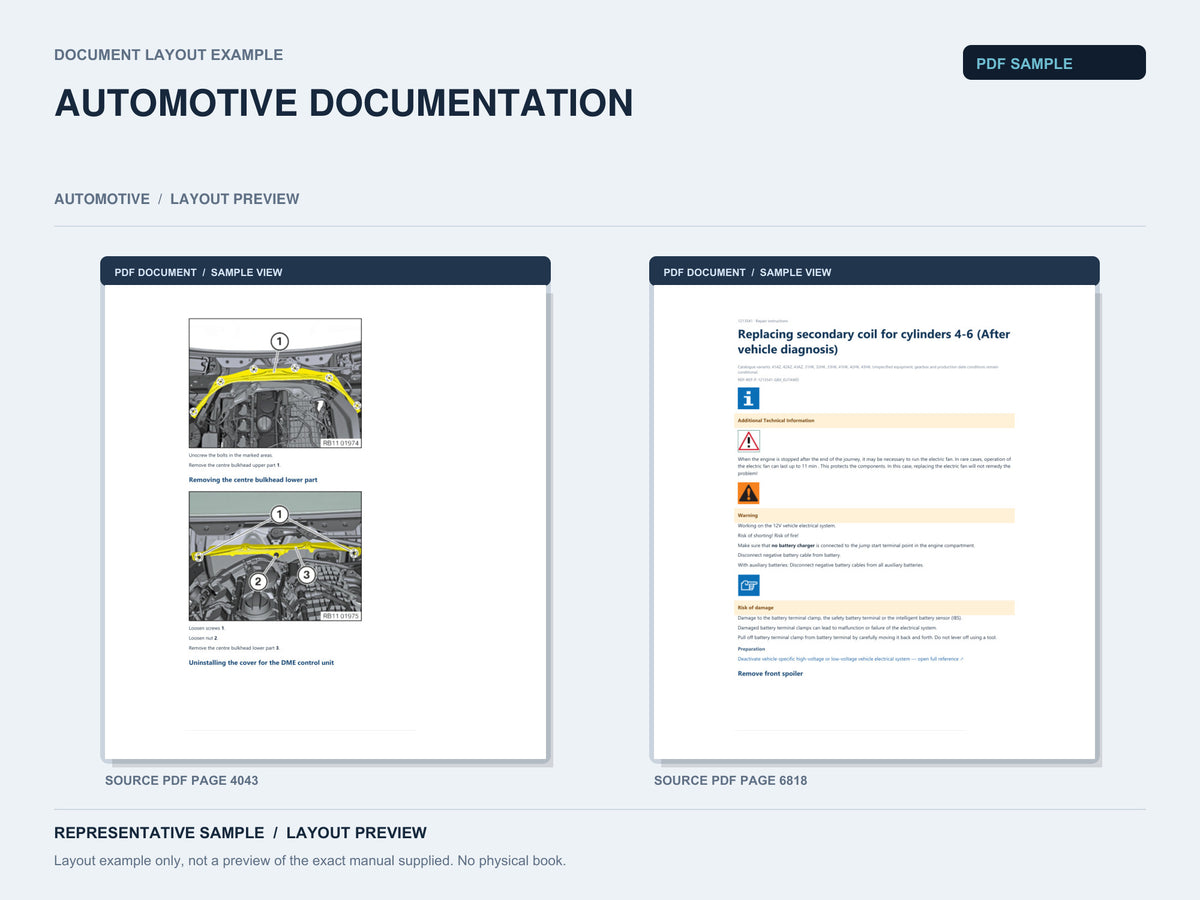Click 'SOURCE PDF PAGE 4043' caption

(182, 780)
